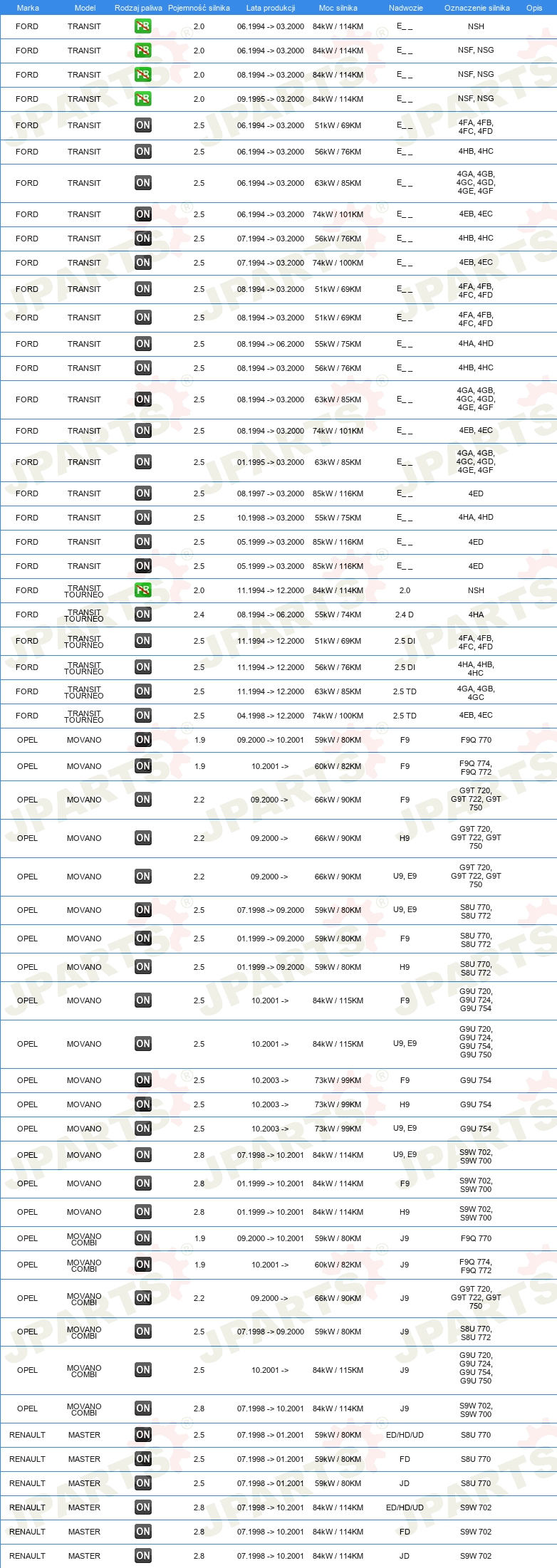Click the Moc silnika column header
The height and width of the screenshot is (1568, 557).
338,8
